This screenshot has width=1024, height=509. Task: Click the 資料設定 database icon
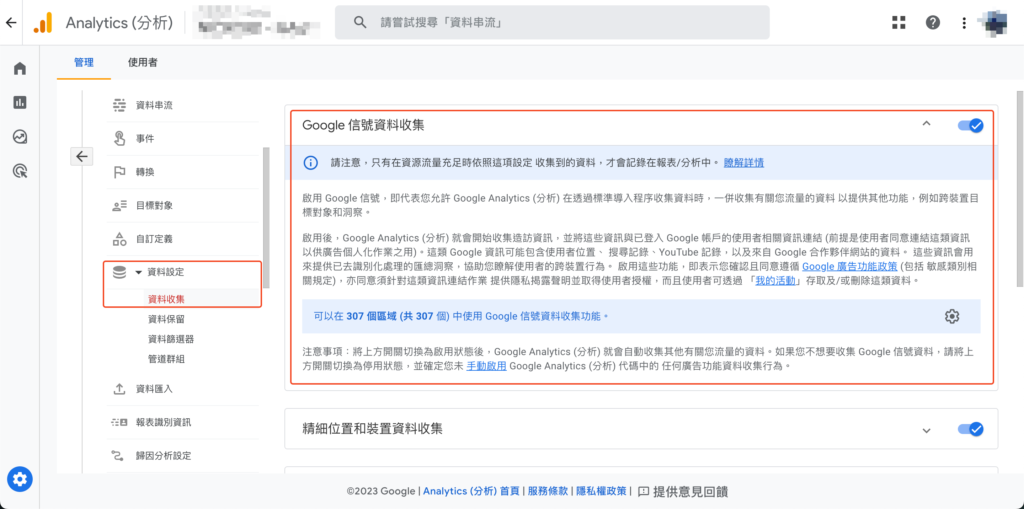[x=119, y=272]
